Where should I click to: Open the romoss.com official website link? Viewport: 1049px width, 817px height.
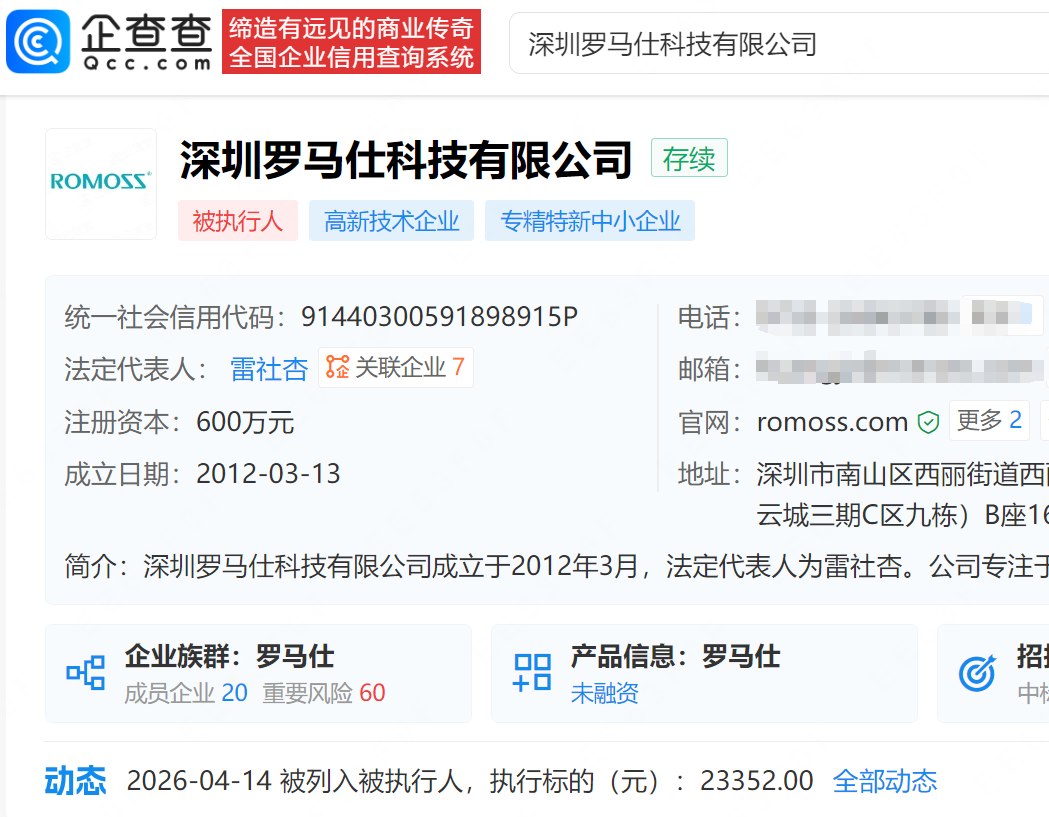tap(832, 422)
